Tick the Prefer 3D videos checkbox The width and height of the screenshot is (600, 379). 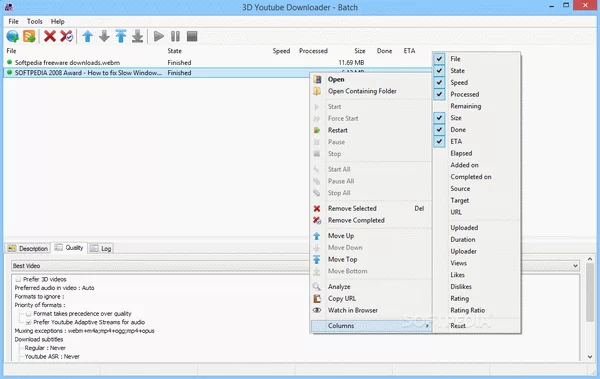[x=18, y=279]
